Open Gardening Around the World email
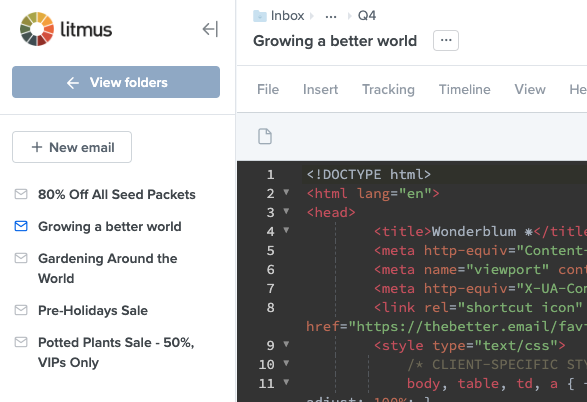 point(108,268)
